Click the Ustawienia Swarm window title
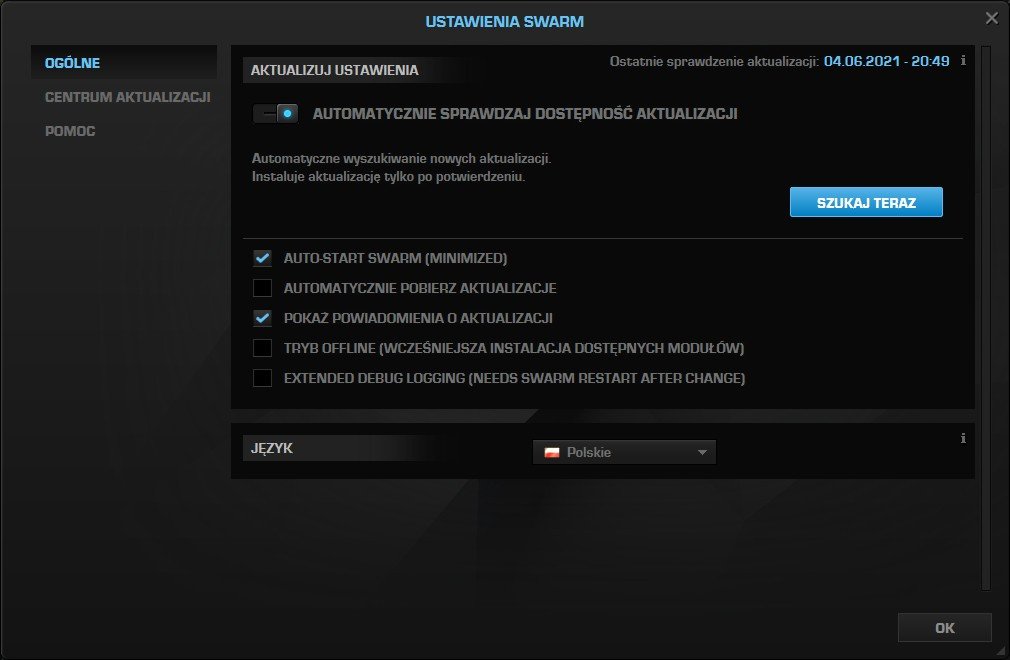1010x660 pixels. tap(504, 21)
